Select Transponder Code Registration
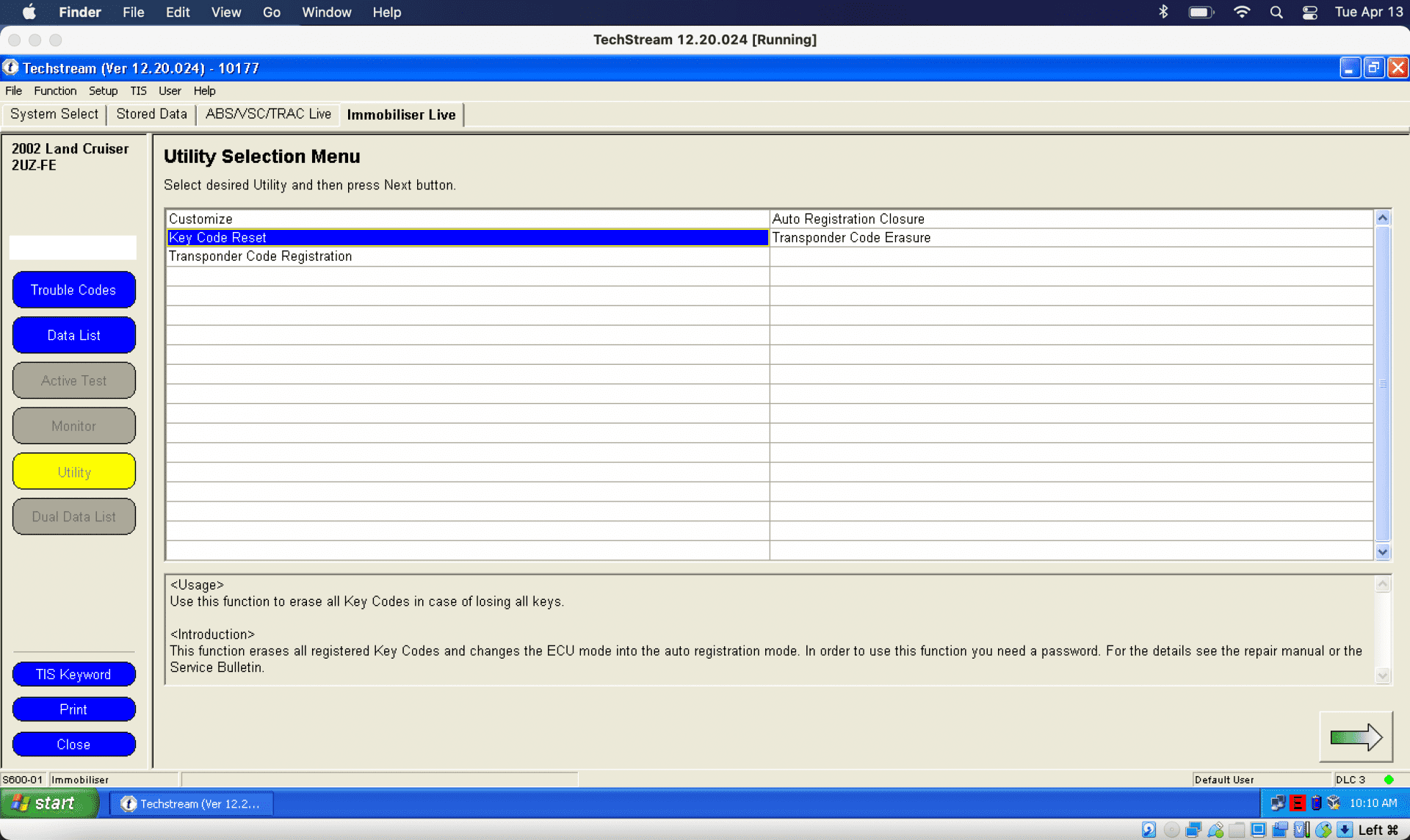 click(x=468, y=256)
